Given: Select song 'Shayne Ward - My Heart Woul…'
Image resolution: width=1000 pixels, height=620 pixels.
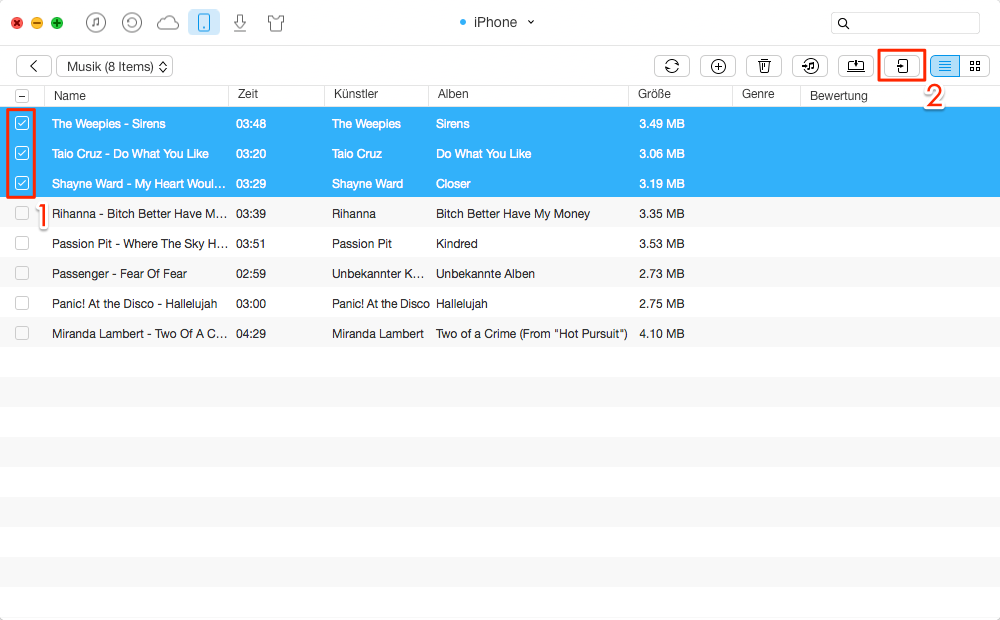Looking at the screenshot, I should point(138,184).
